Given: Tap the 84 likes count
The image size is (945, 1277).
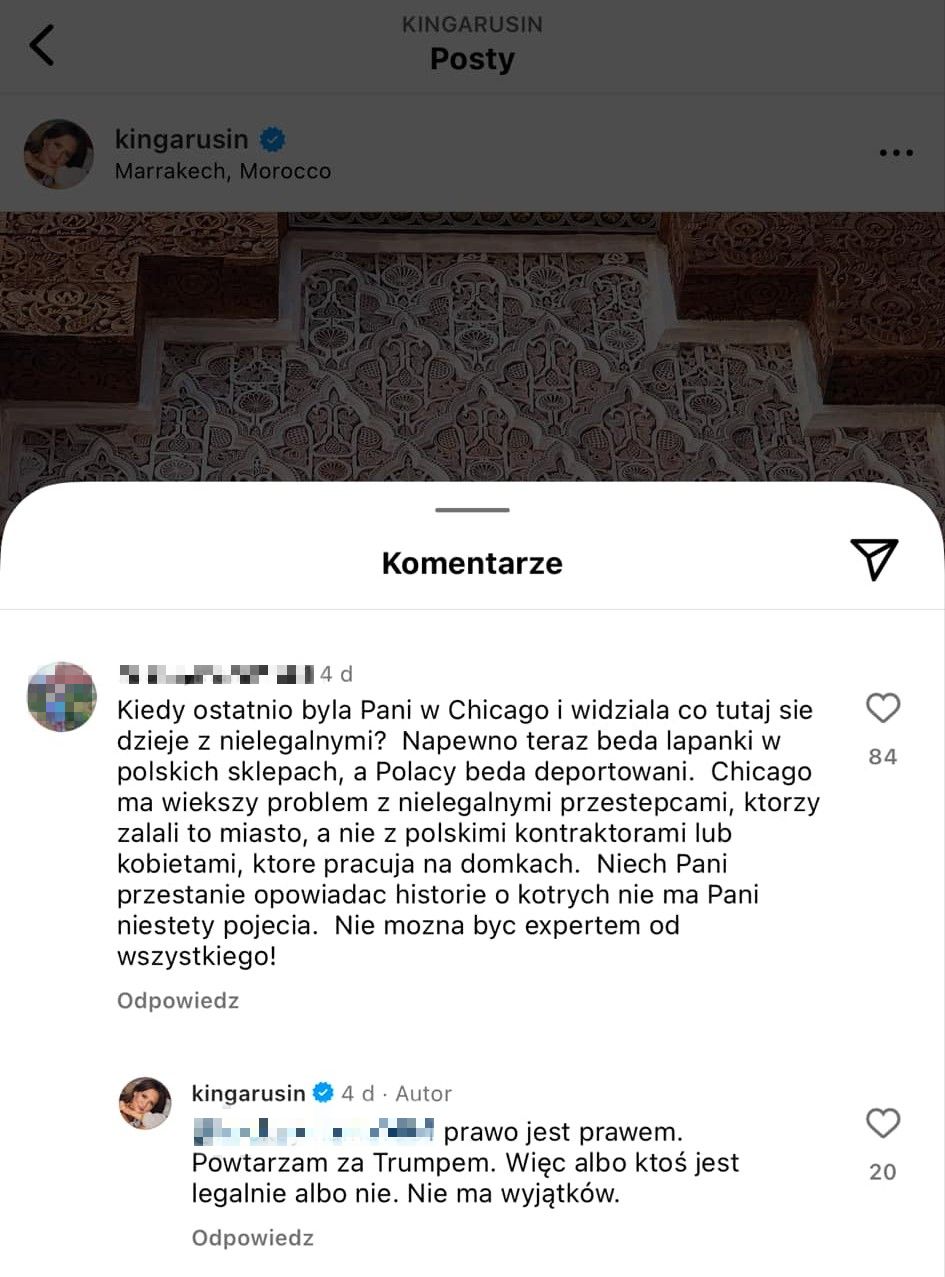Looking at the screenshot, I should 883,757.
